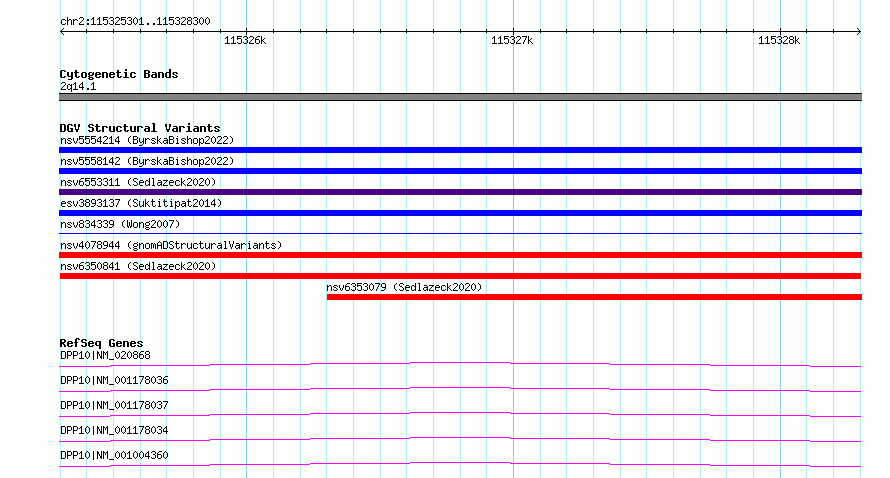
Task: Click the 115327k ruler tick label
Action: point(512,40)
